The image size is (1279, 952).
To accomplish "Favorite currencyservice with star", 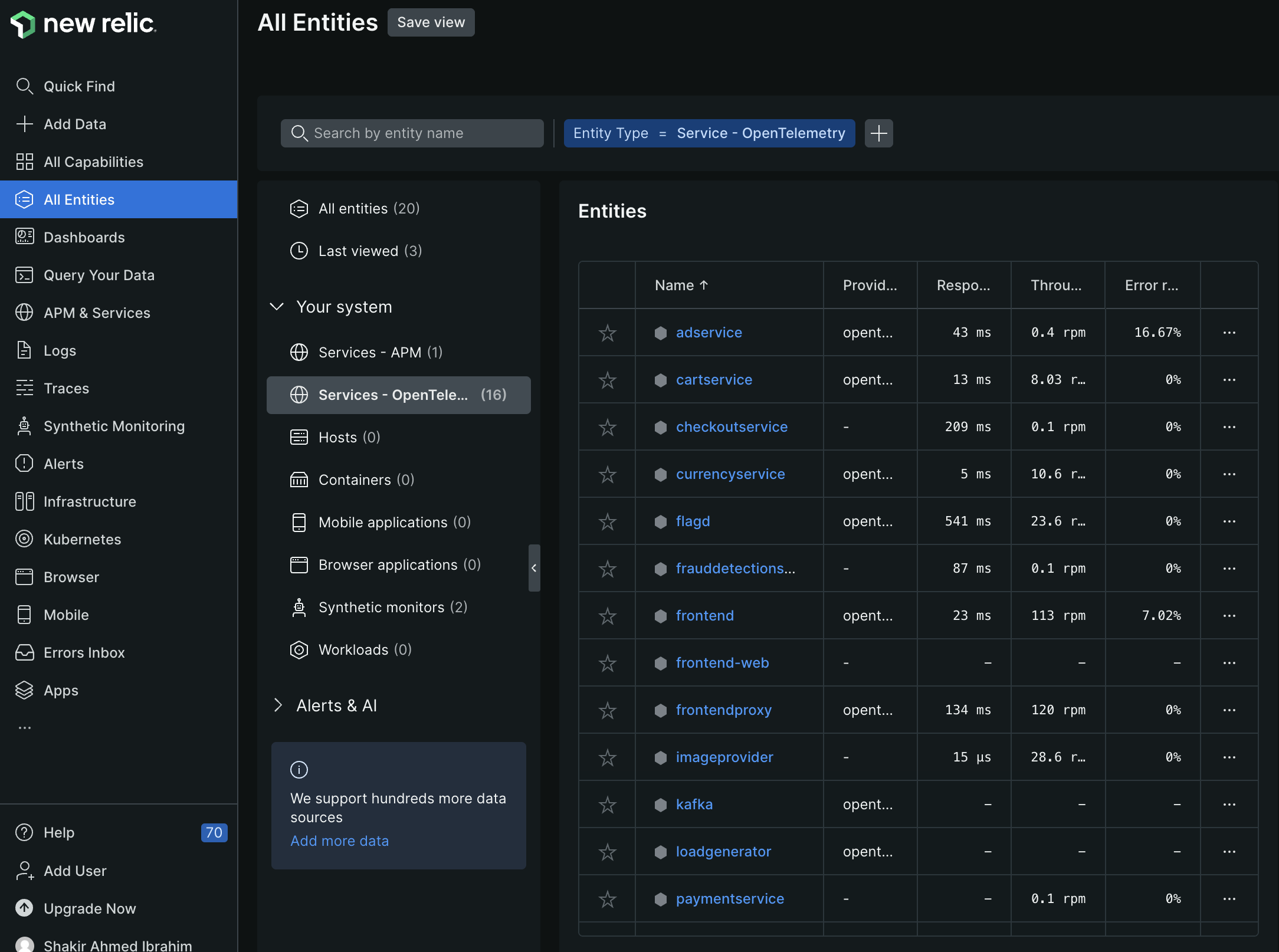I will pos(608,474).
